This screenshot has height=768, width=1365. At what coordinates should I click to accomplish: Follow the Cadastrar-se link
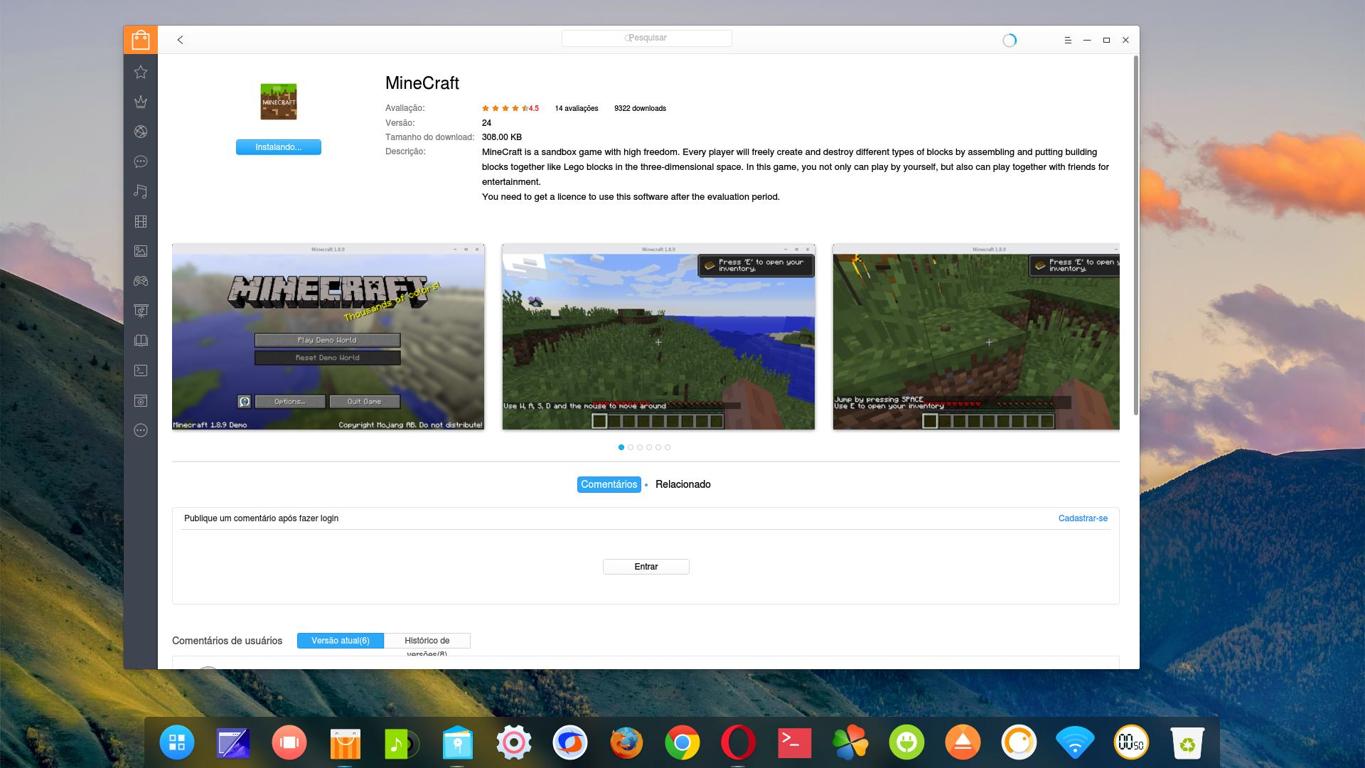point(1082,518)
